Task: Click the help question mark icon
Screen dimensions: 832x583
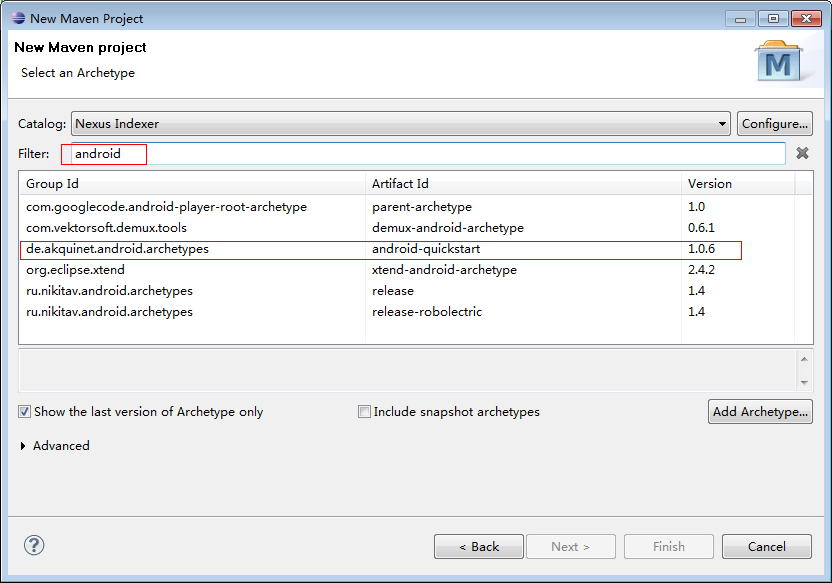Action: (x=34, y=546)
